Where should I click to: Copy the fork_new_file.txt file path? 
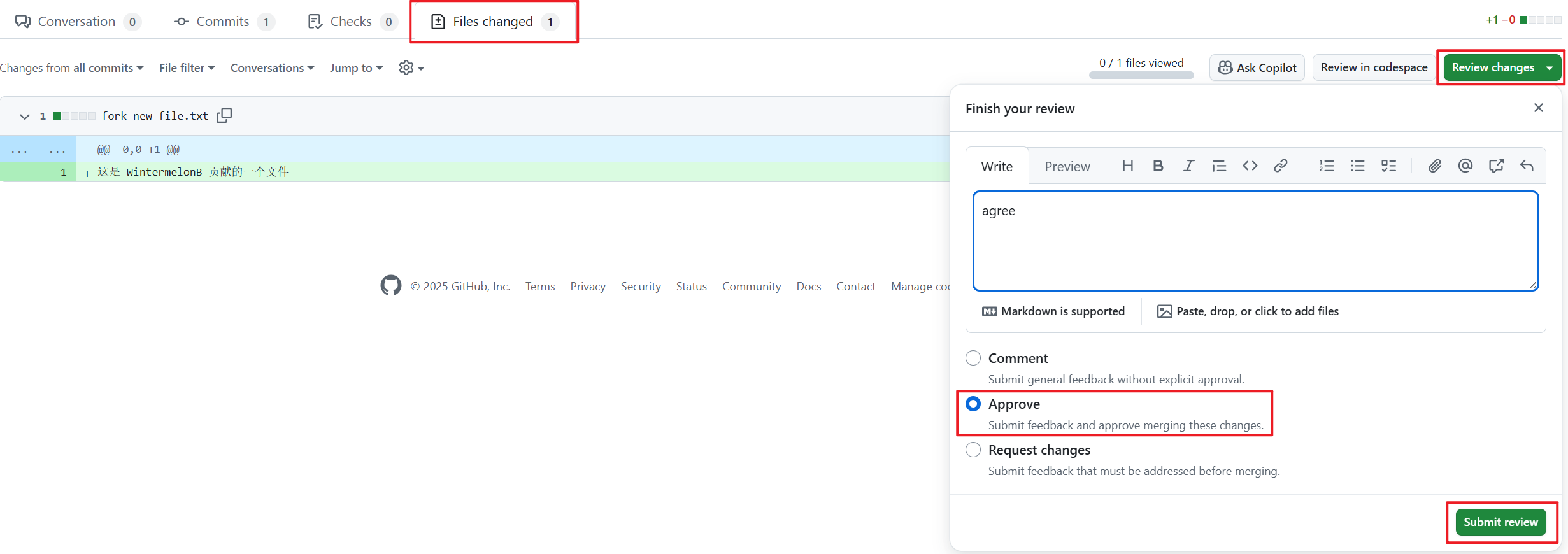click(224, 115)
